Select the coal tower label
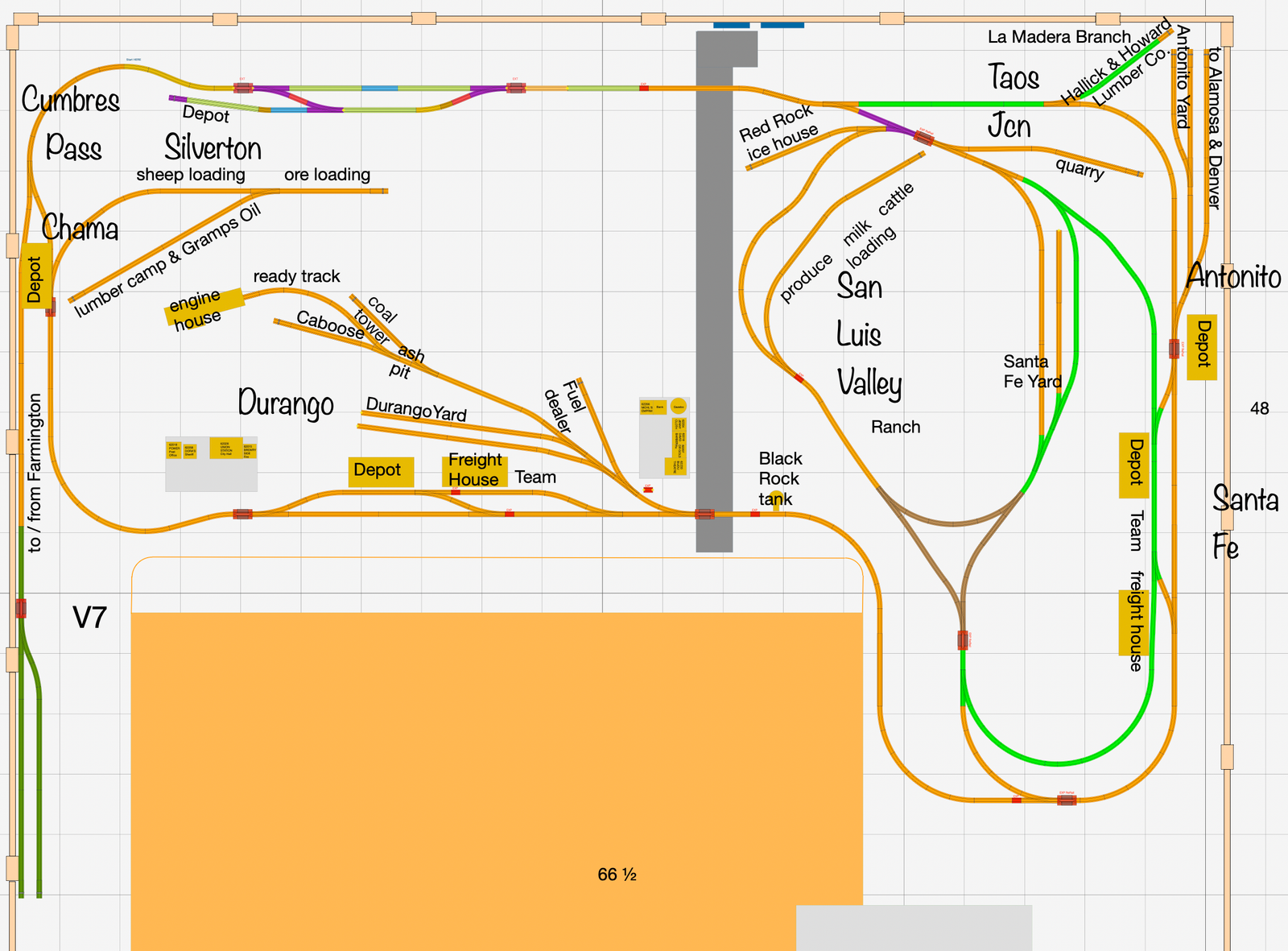The width and height of the screenshot is (1288, 951). point(376,319)
